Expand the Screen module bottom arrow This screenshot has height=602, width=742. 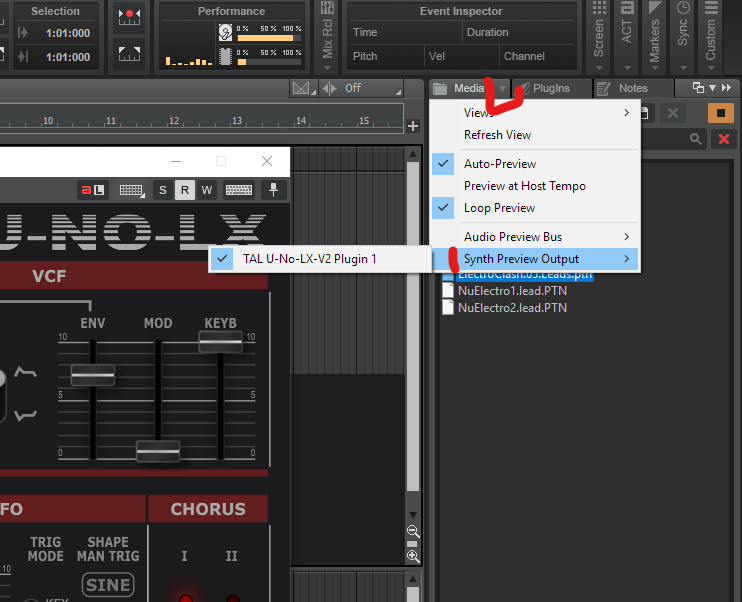click(x=600, y=68)
